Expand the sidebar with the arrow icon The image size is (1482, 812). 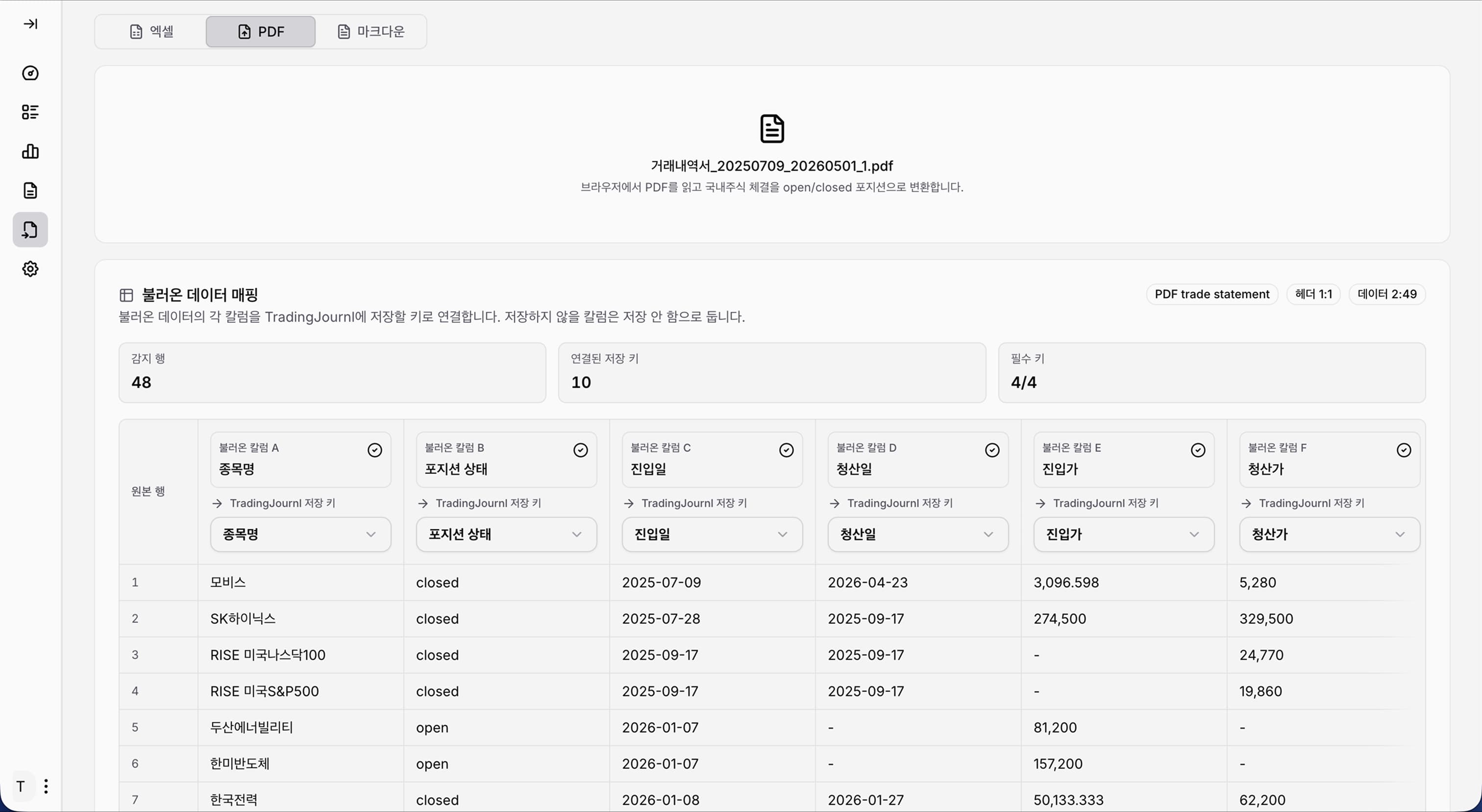30,24
